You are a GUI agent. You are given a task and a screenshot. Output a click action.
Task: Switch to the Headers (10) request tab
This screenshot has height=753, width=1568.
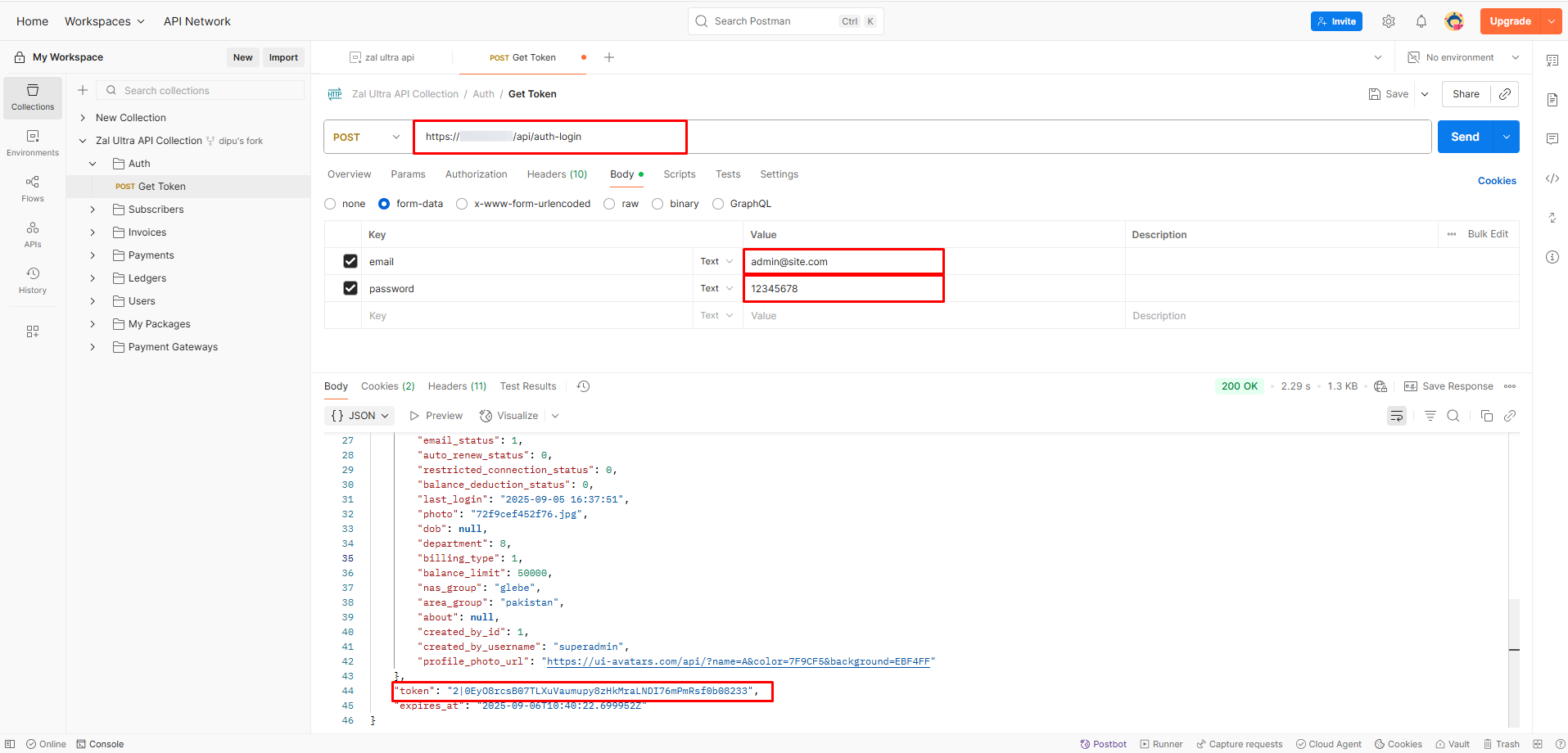click(557, 174)
